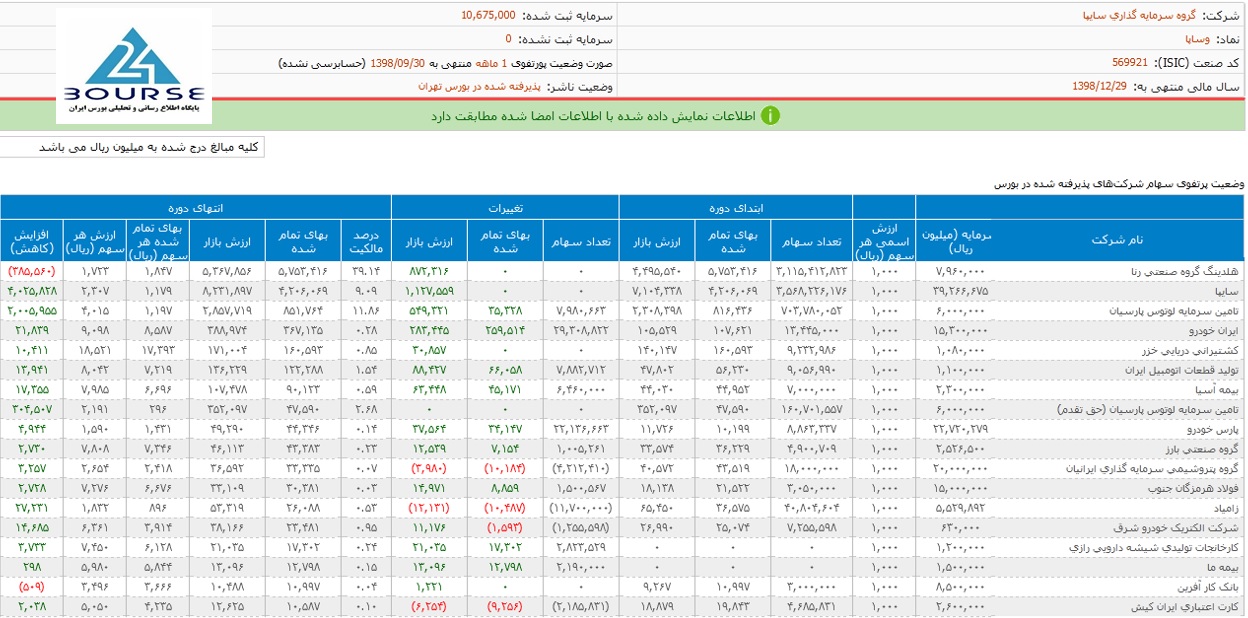Click the 'ابتدای دوره' group header

click(x=736, y=206)
